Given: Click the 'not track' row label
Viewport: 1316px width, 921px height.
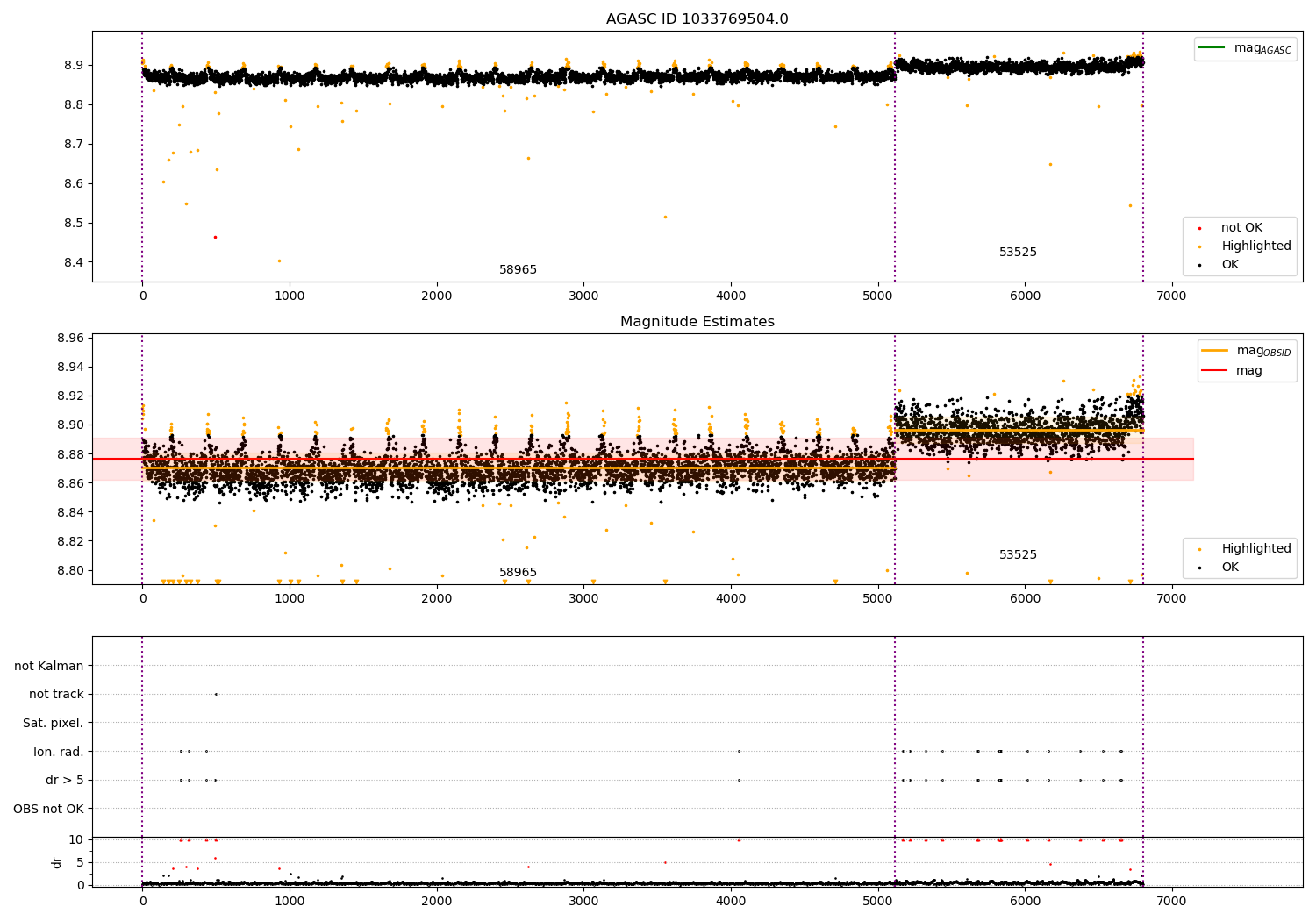Looking at the screenshot, I should tap(56, 695).
